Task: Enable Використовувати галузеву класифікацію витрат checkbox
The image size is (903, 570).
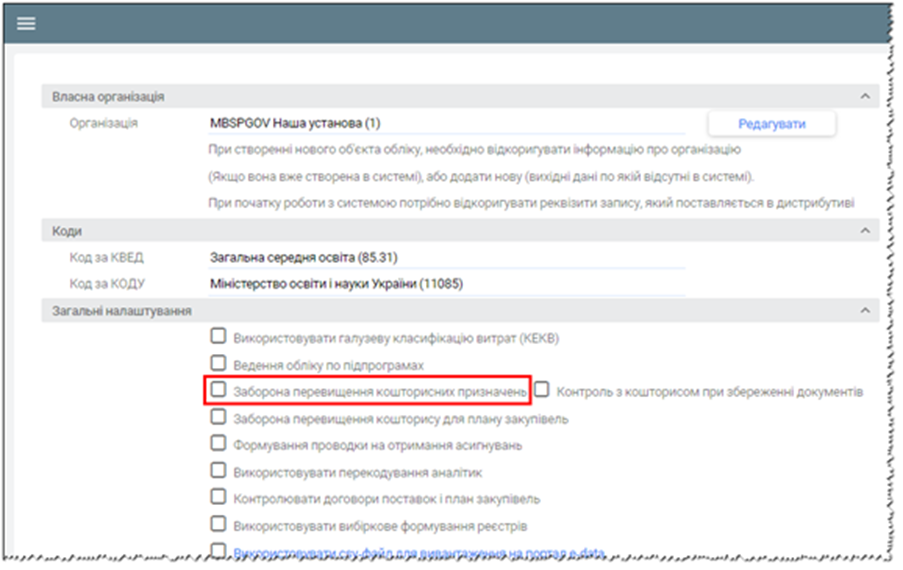Action: 218,338
